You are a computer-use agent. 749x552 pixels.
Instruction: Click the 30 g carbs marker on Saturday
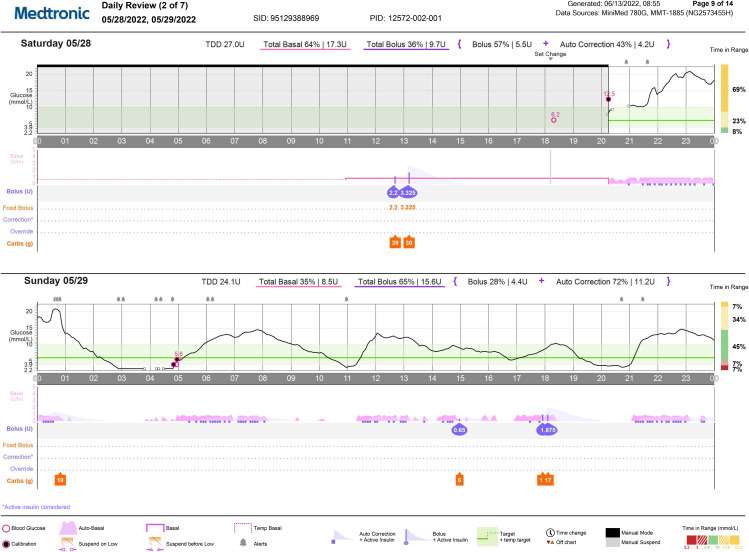tap(409, 242)
